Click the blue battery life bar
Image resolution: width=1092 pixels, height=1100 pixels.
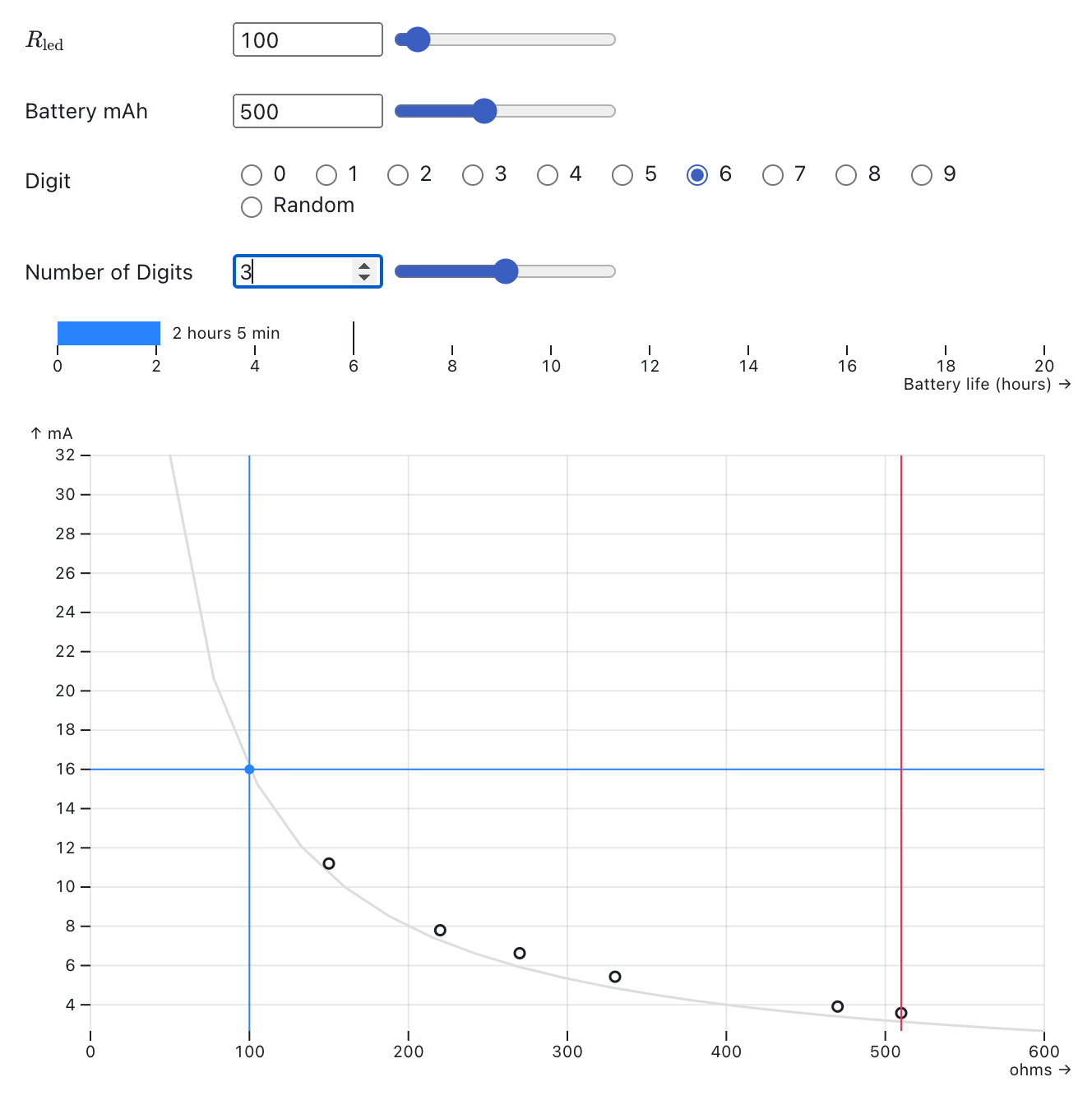(x=109, y=333)
